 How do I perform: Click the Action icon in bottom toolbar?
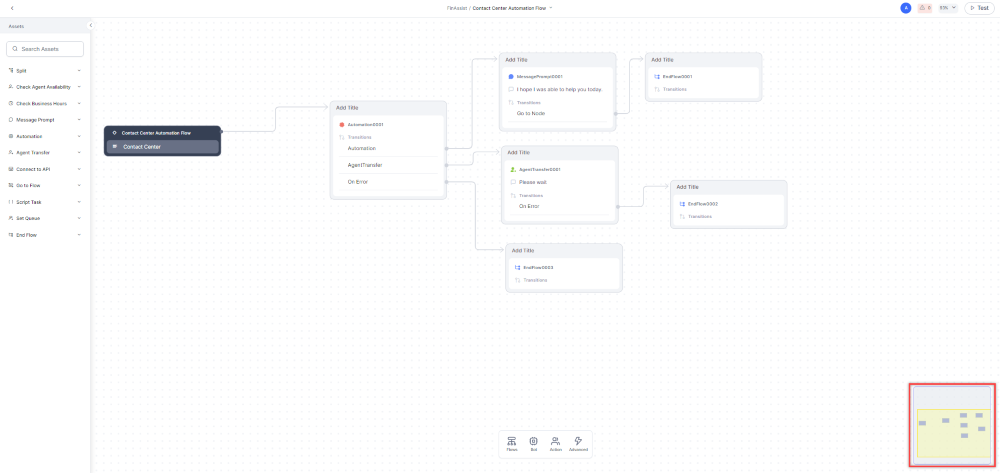(x=555, y=444)
